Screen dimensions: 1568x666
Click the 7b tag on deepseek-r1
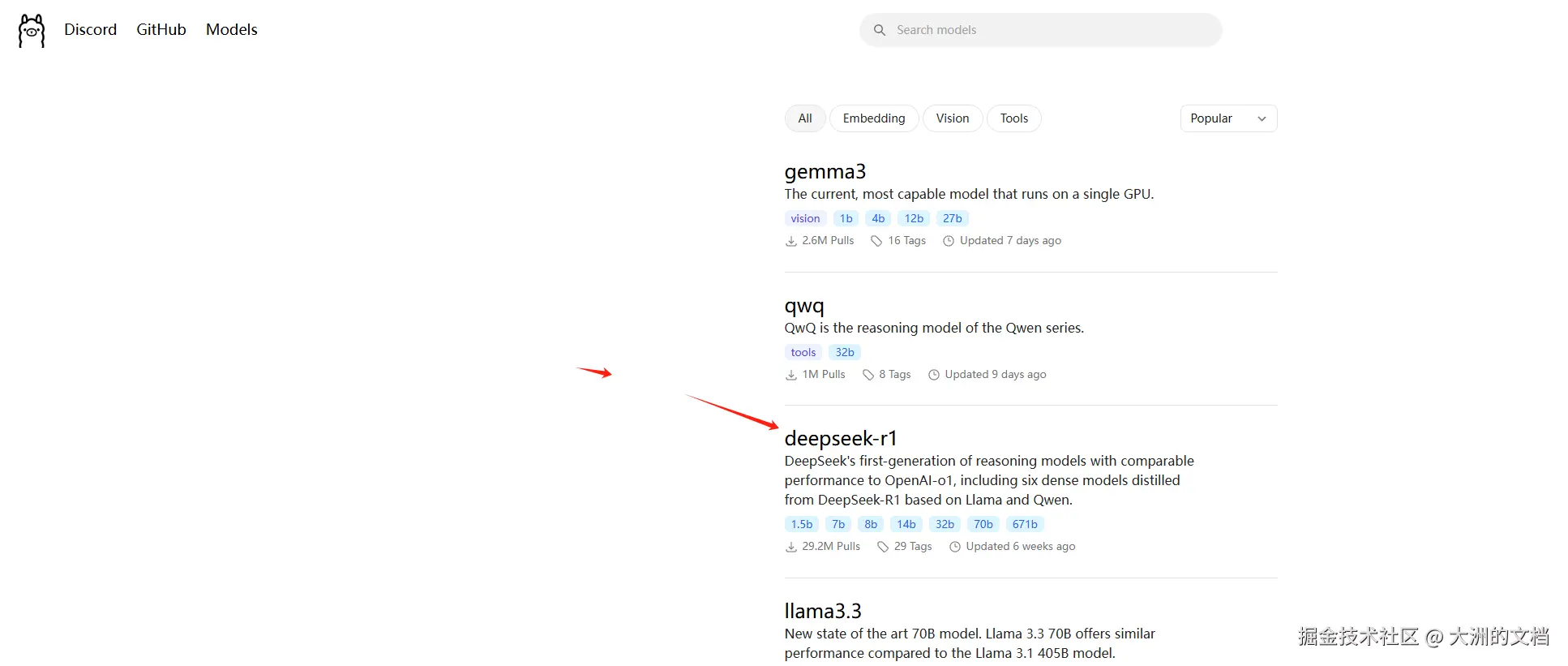tap(838, 524)
